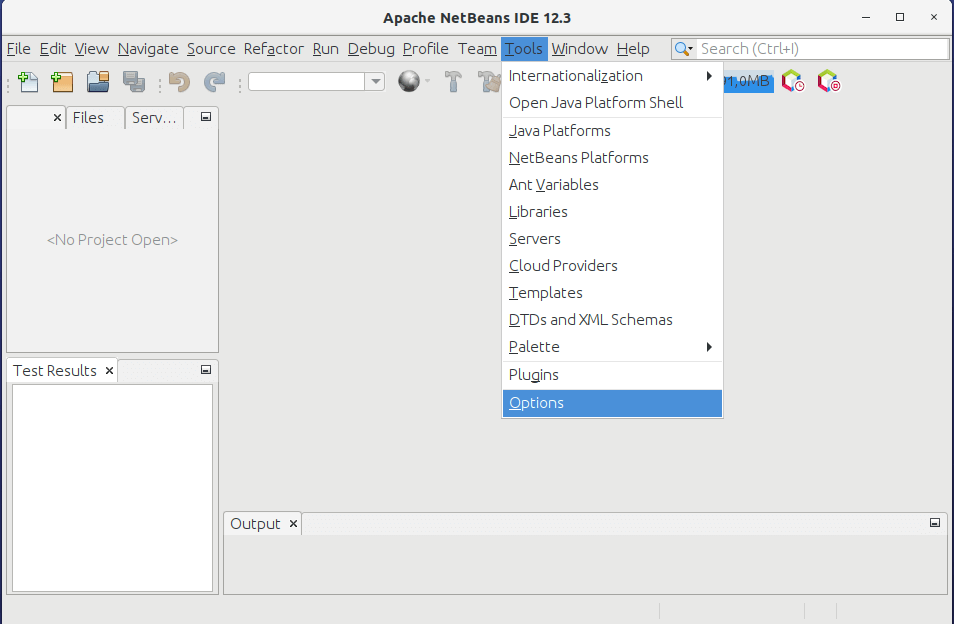This screenshot has width=954, height=624.
Task: Click the Open Project folder icon
Action: click(x=98, y=81)
